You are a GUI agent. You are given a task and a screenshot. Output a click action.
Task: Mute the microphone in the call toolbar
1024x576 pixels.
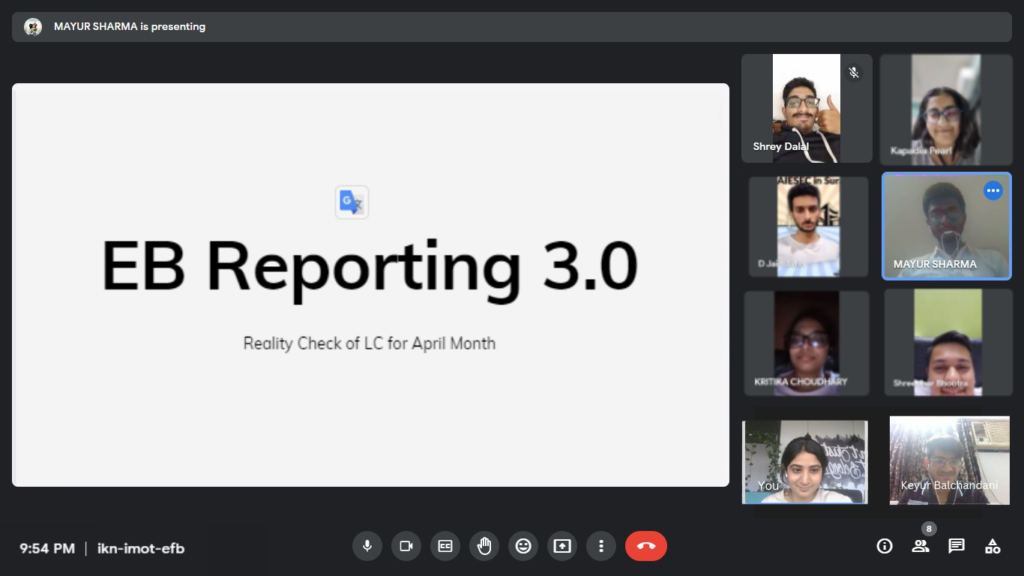coord(367,546)
